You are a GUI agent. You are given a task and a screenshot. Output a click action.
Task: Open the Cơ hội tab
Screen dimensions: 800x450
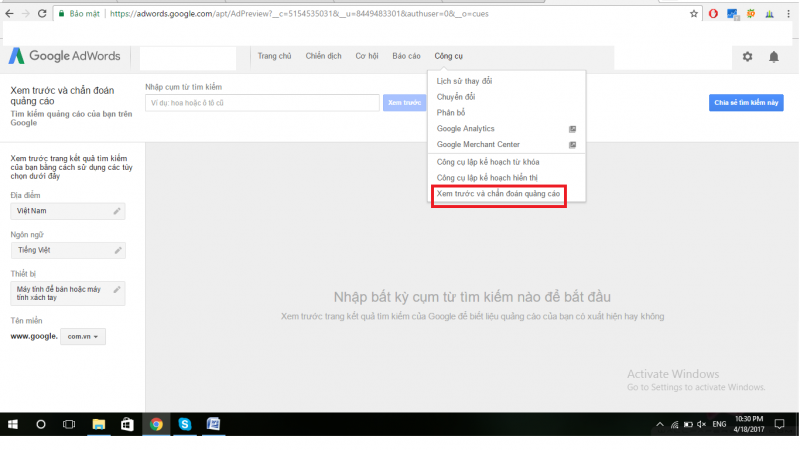click(x=367, y=56)
